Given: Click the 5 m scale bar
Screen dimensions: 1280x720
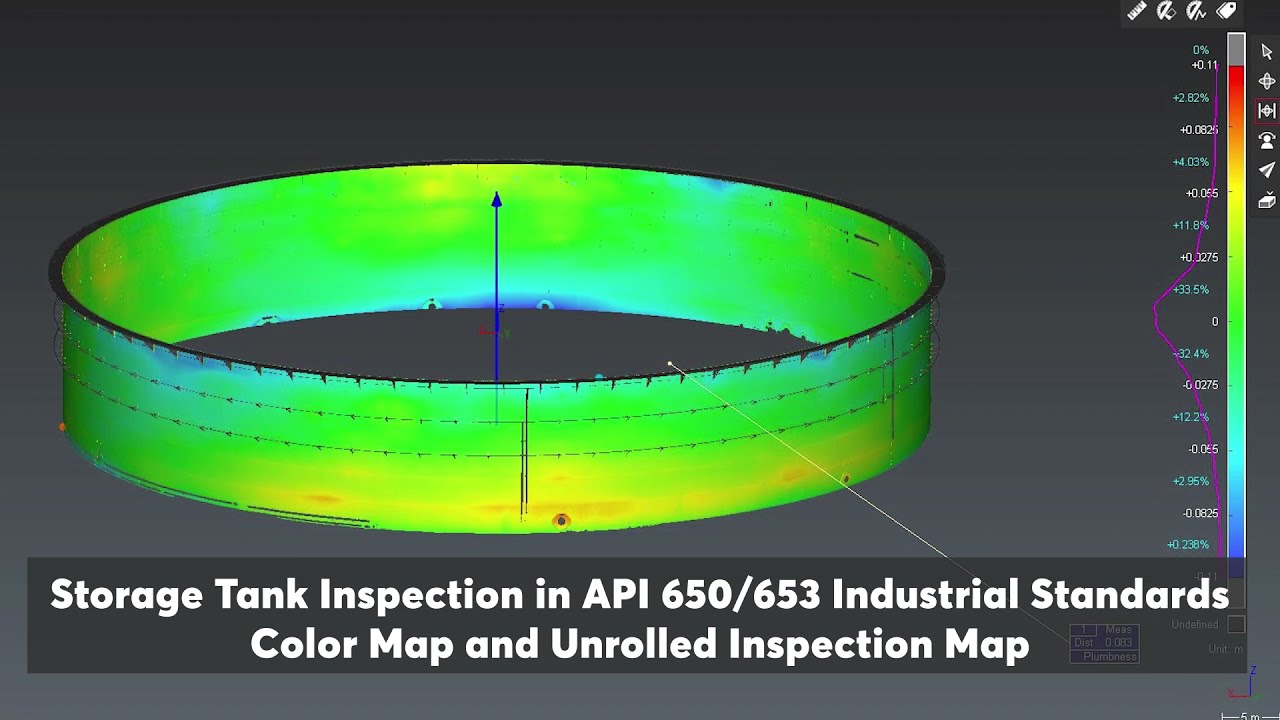Looking at the screenshot, I should coord(1250,715).
